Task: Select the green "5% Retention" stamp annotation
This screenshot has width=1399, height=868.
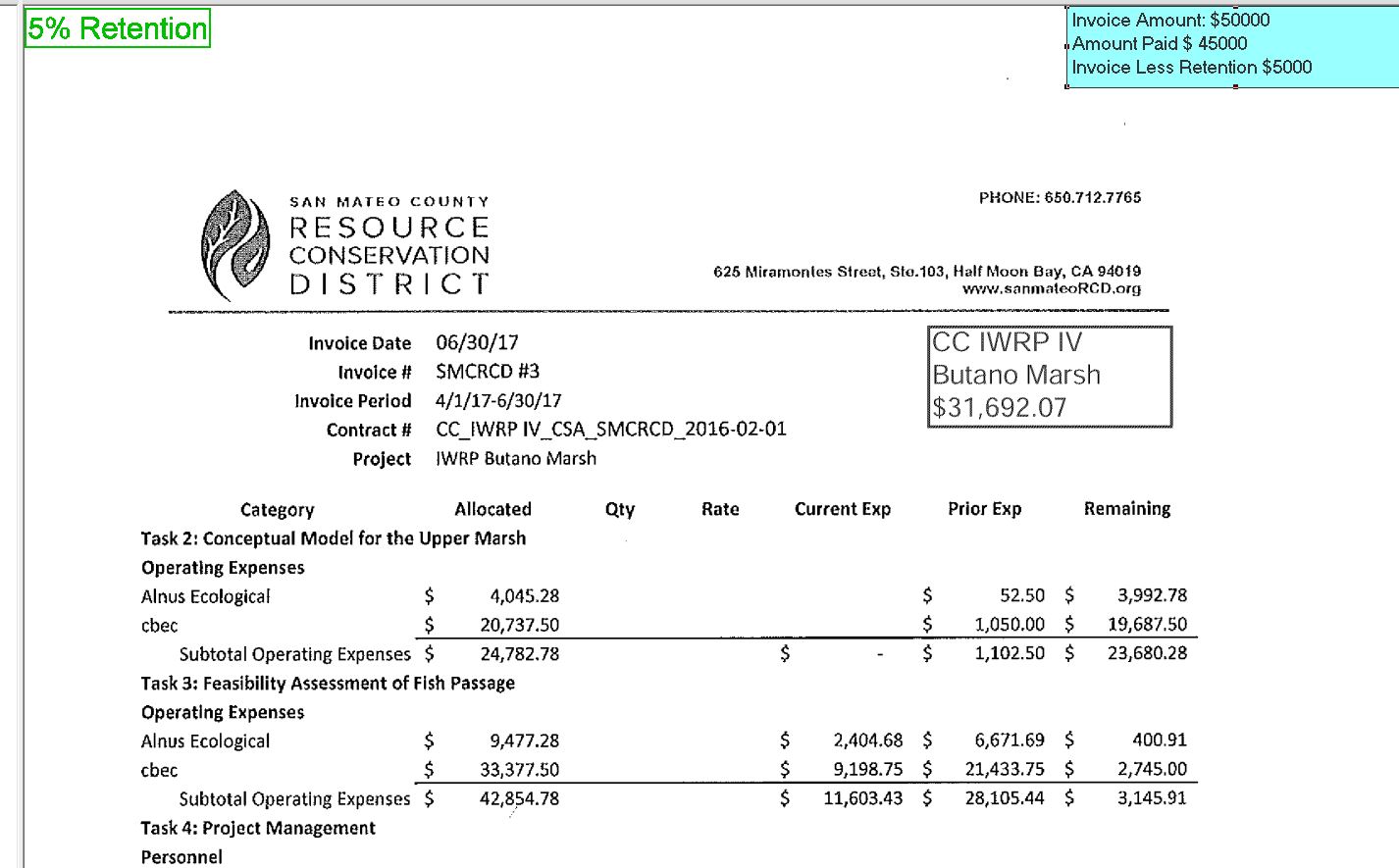Action: (x=117, y=28)
